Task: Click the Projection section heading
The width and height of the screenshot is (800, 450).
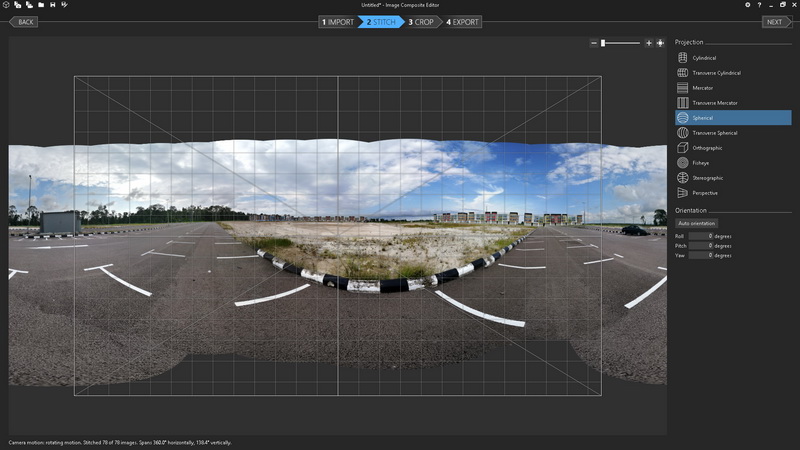Action: pos(689,42)
